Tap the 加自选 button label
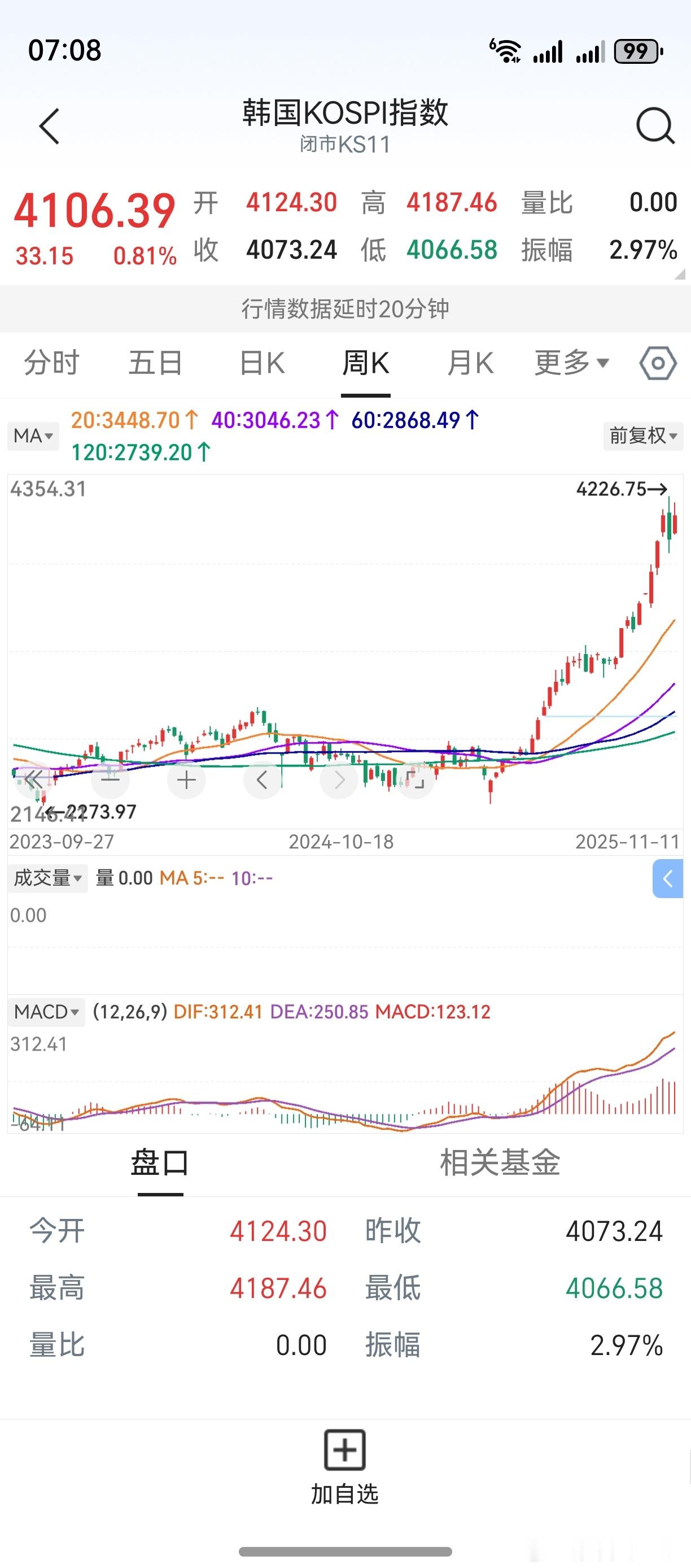This screenshot has height=1568, width=691. pyautogui.click(x=345, y=1494)
